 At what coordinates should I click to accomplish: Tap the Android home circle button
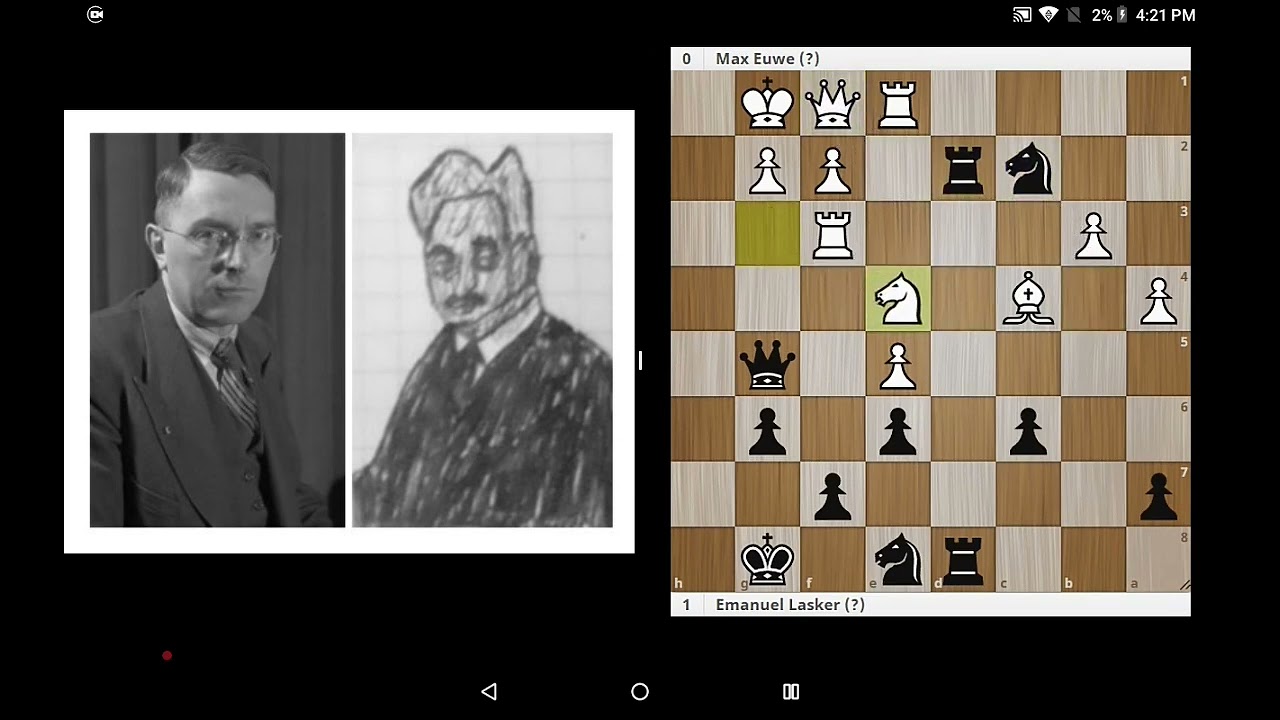pyautogui.click(x=640, y=691)
